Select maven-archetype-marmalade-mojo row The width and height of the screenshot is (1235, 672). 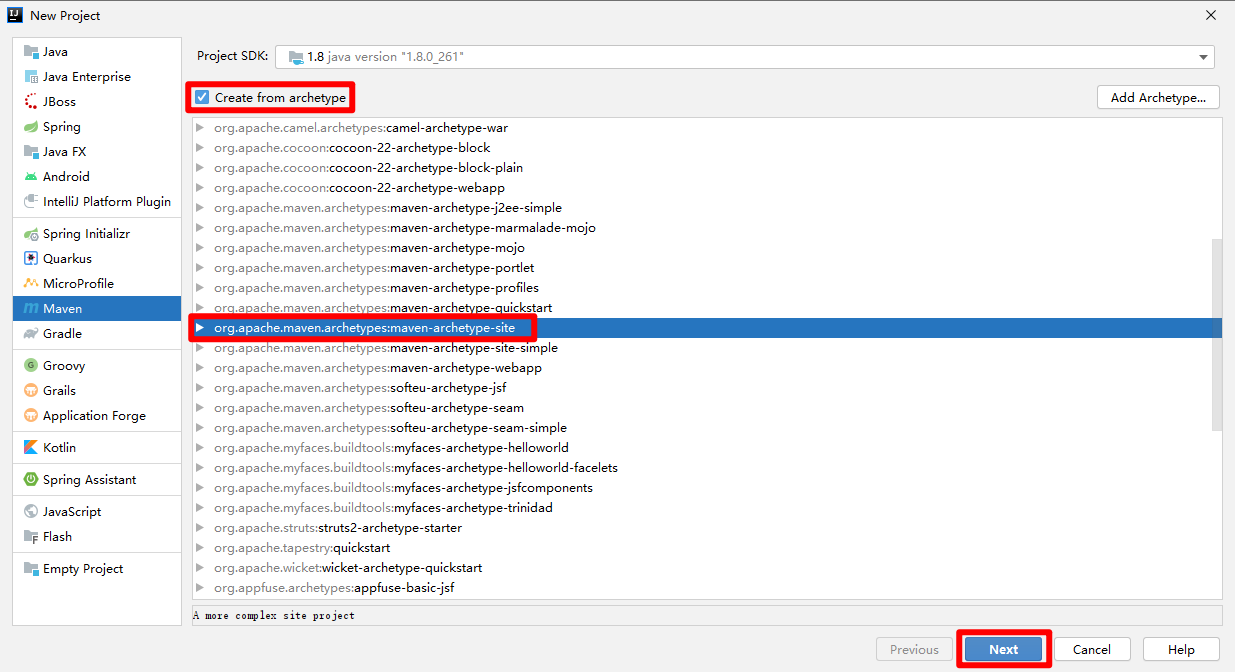701,228
